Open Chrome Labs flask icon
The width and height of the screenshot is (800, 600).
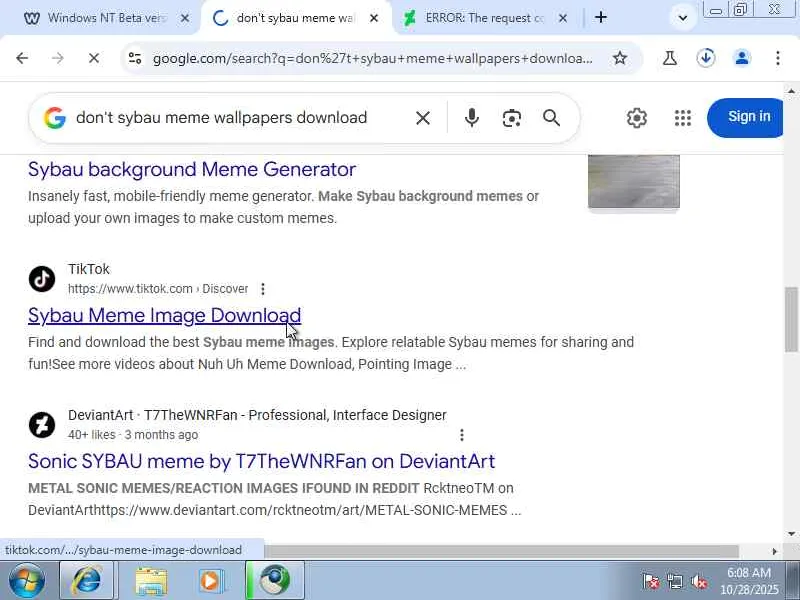[x=669, y=58]
